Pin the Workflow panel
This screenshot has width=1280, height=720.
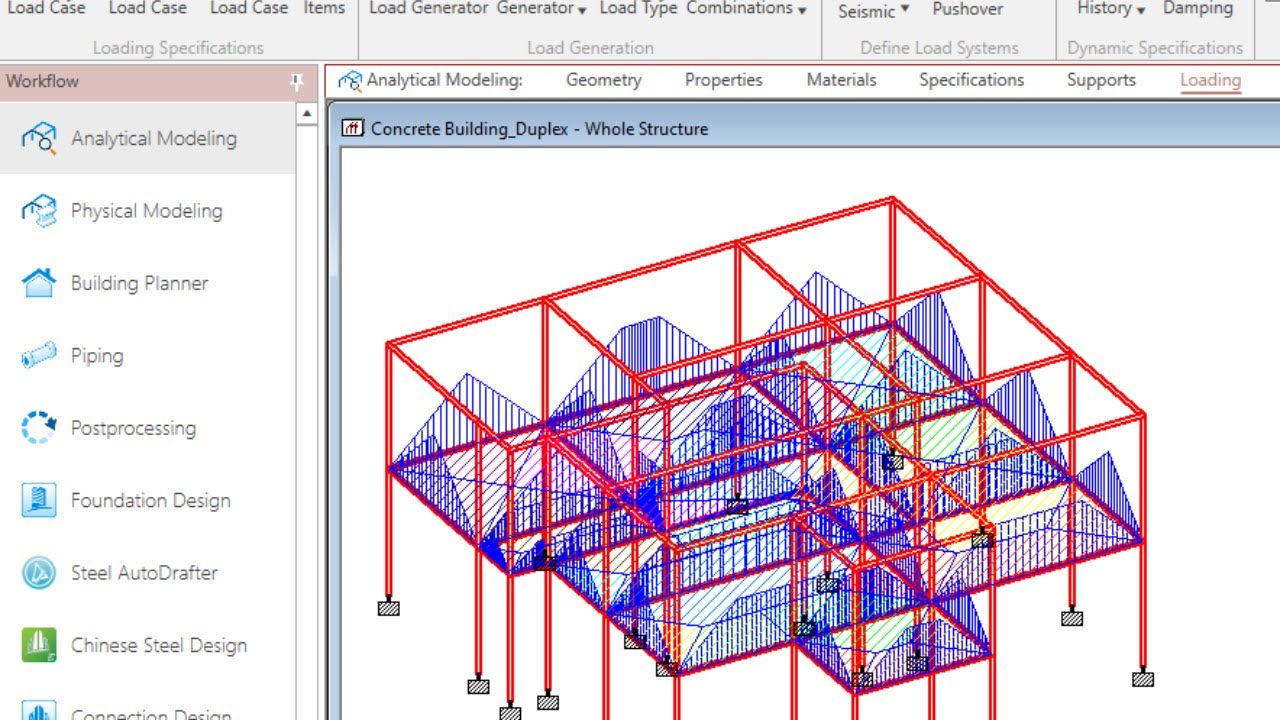(x=296, y=82)
